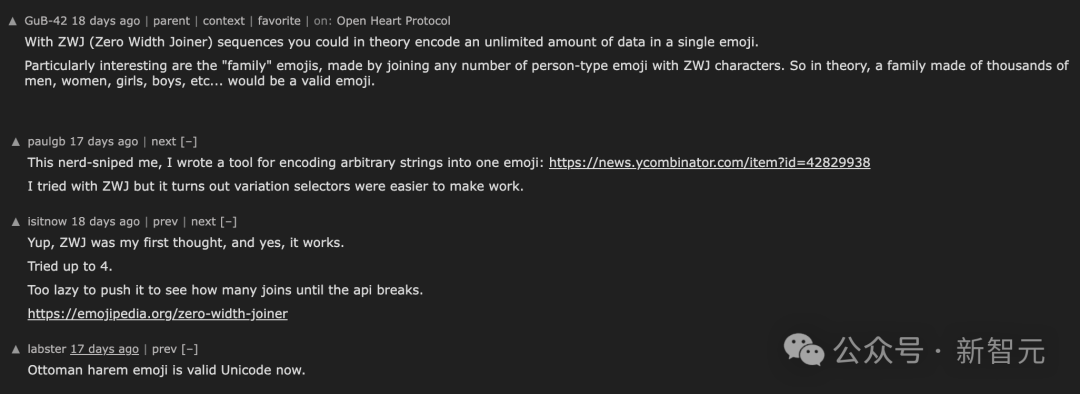Open the news.ycombinator.com item 42829938 link
The image size is (1080, 394).
click(709, 163)
